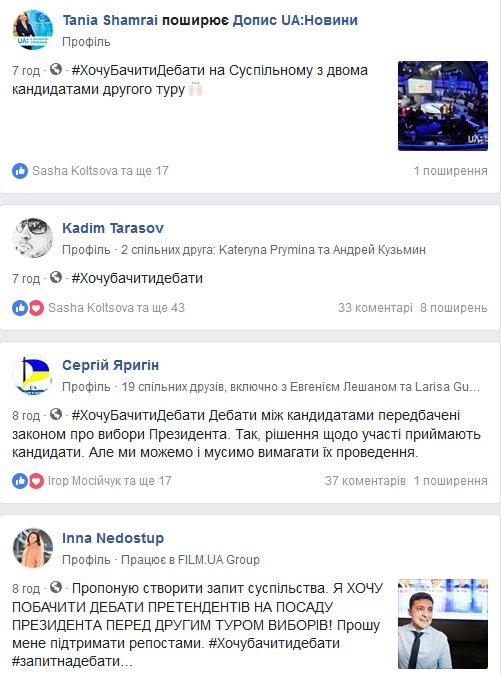View 37 коментарів on Сергій Яригін's post
Viewport: 501px width, 675px height.
[x=365, y=480]
